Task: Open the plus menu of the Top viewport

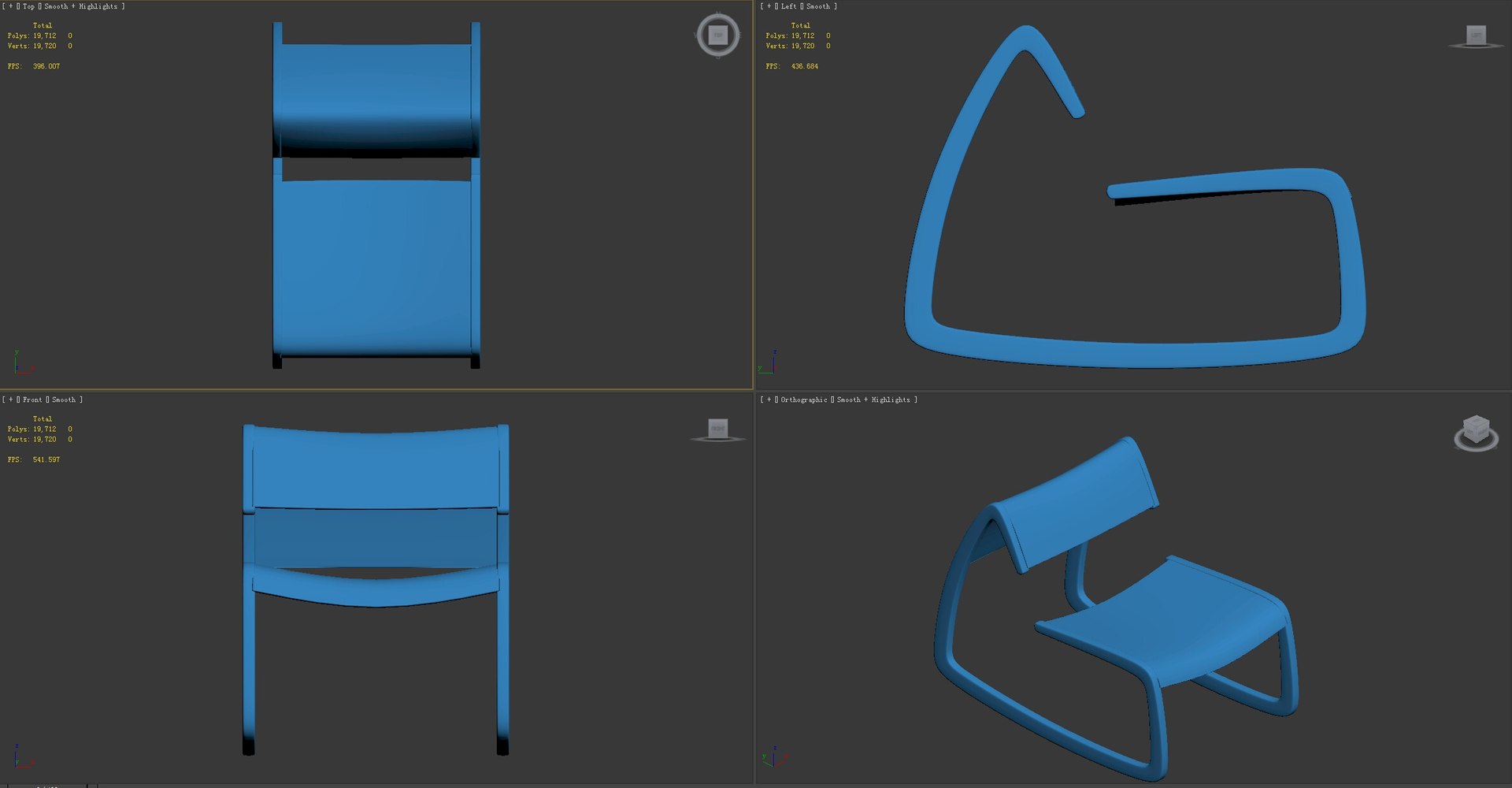Action: point(10,6)
